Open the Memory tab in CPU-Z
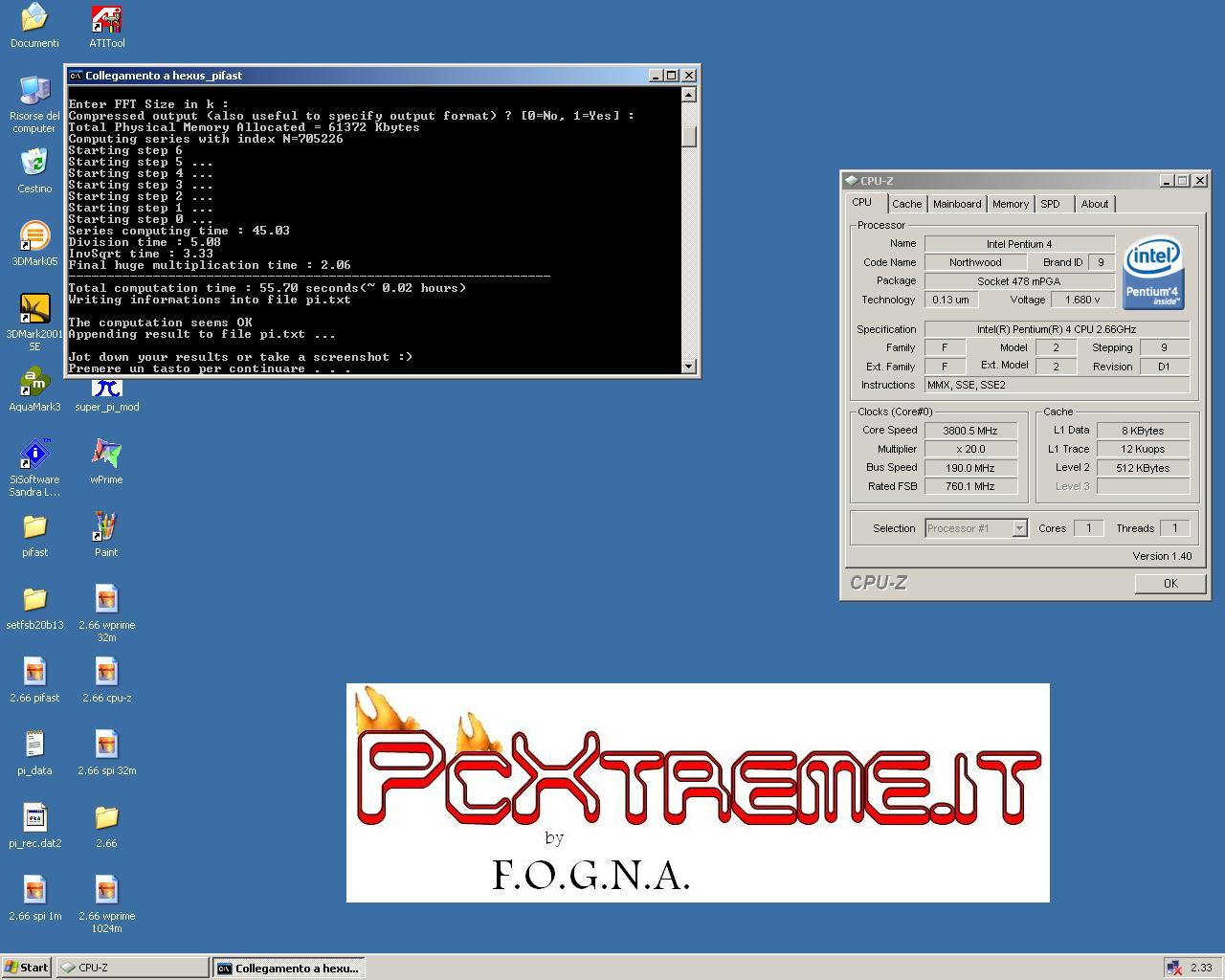 click(1011, 204)
